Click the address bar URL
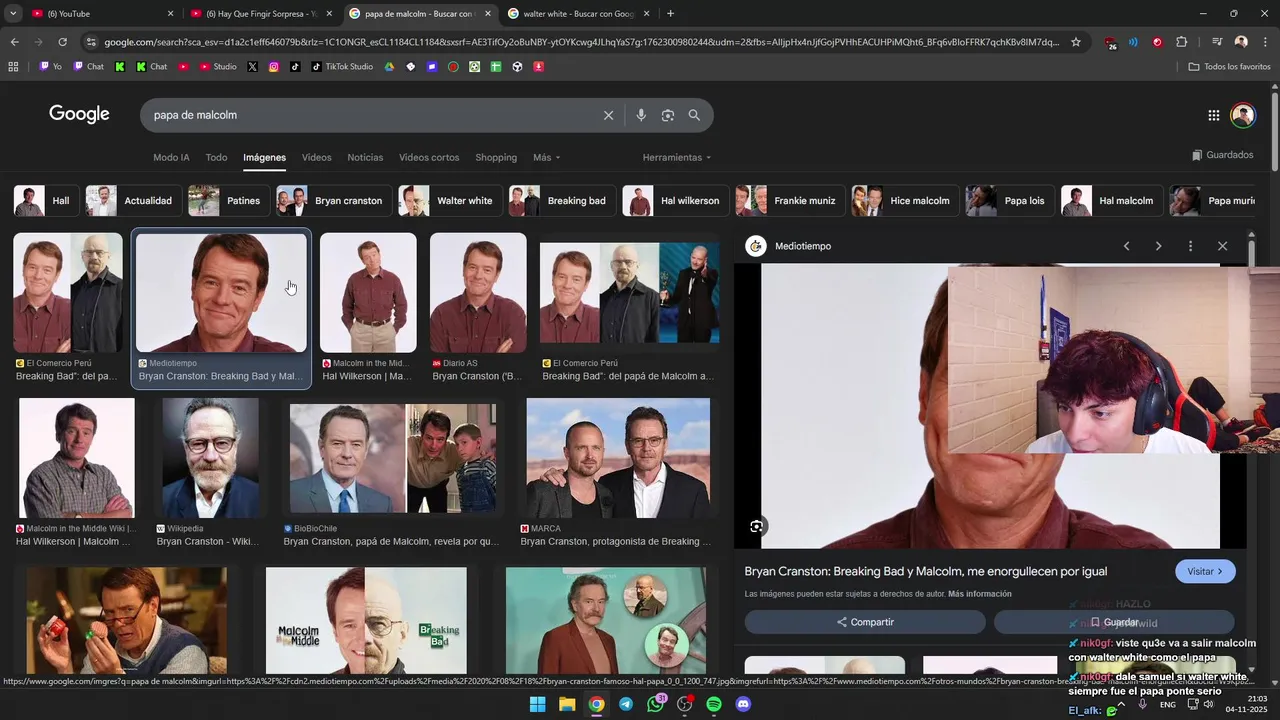This screenshot has width=1280, height=720. pyautogui.click(x=580, y=42)
